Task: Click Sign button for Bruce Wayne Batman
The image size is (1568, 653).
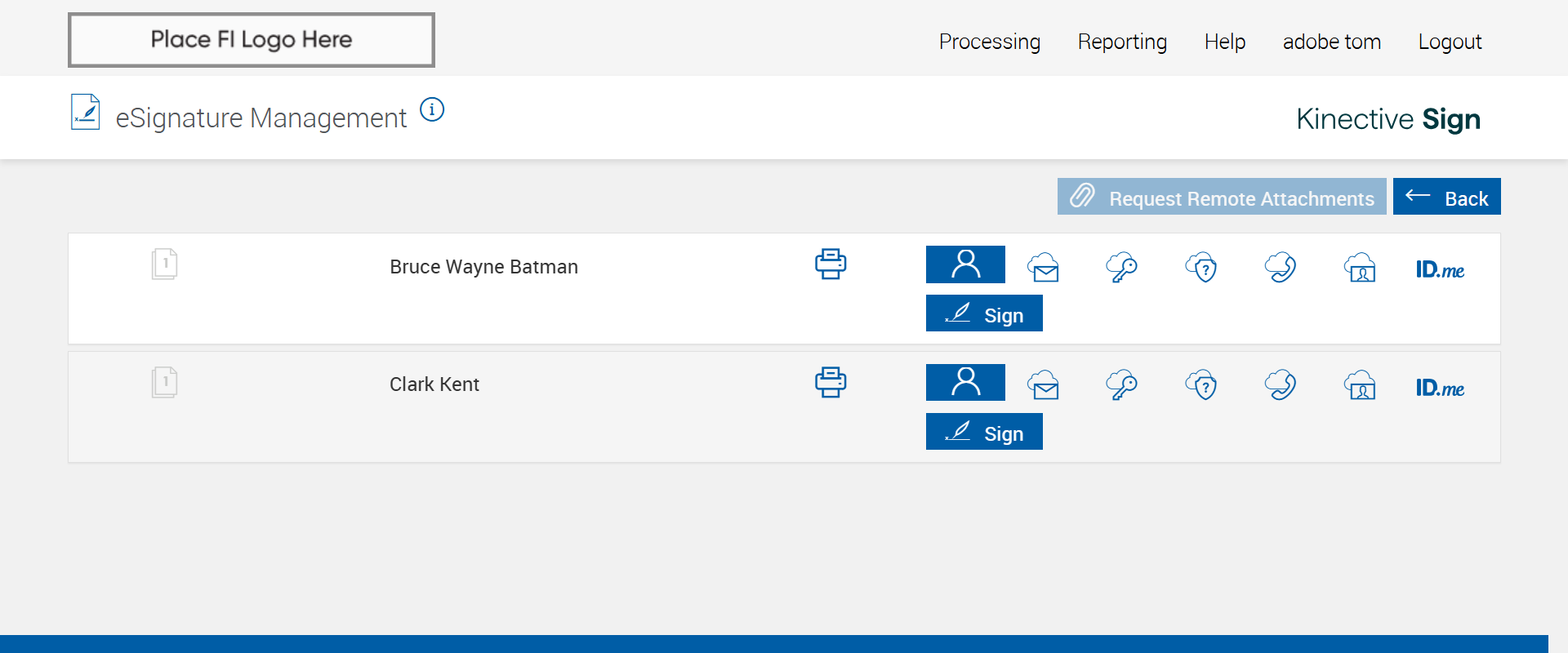Action: [x=984, y=313]
